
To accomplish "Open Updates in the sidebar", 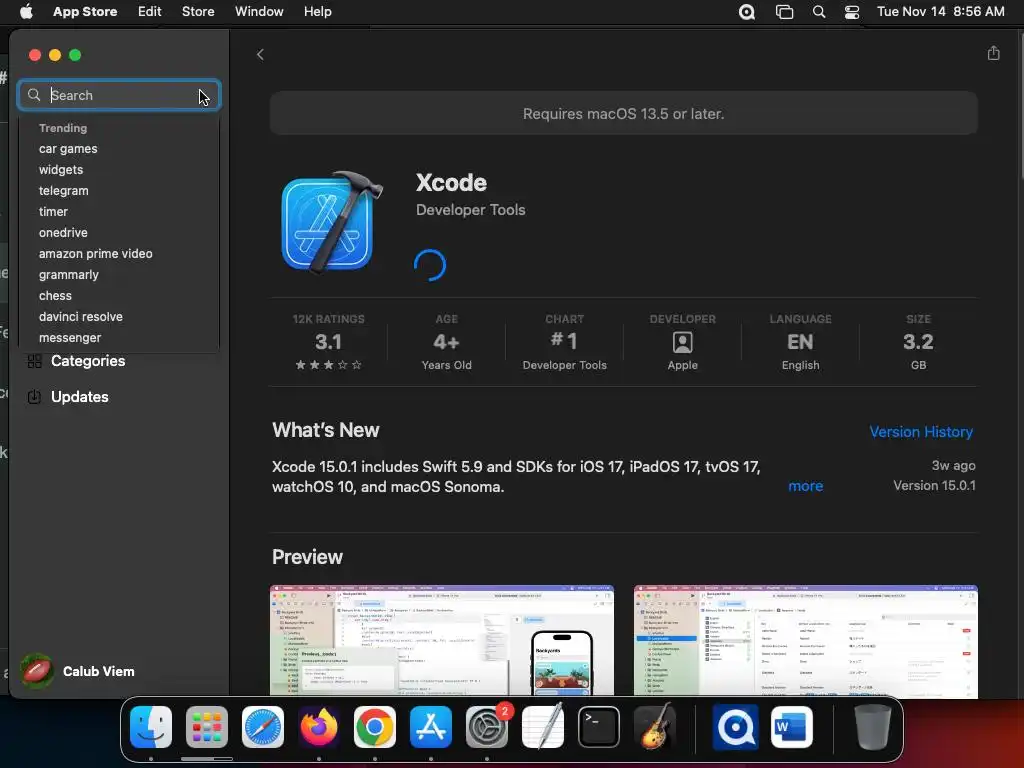I will 80,397.
